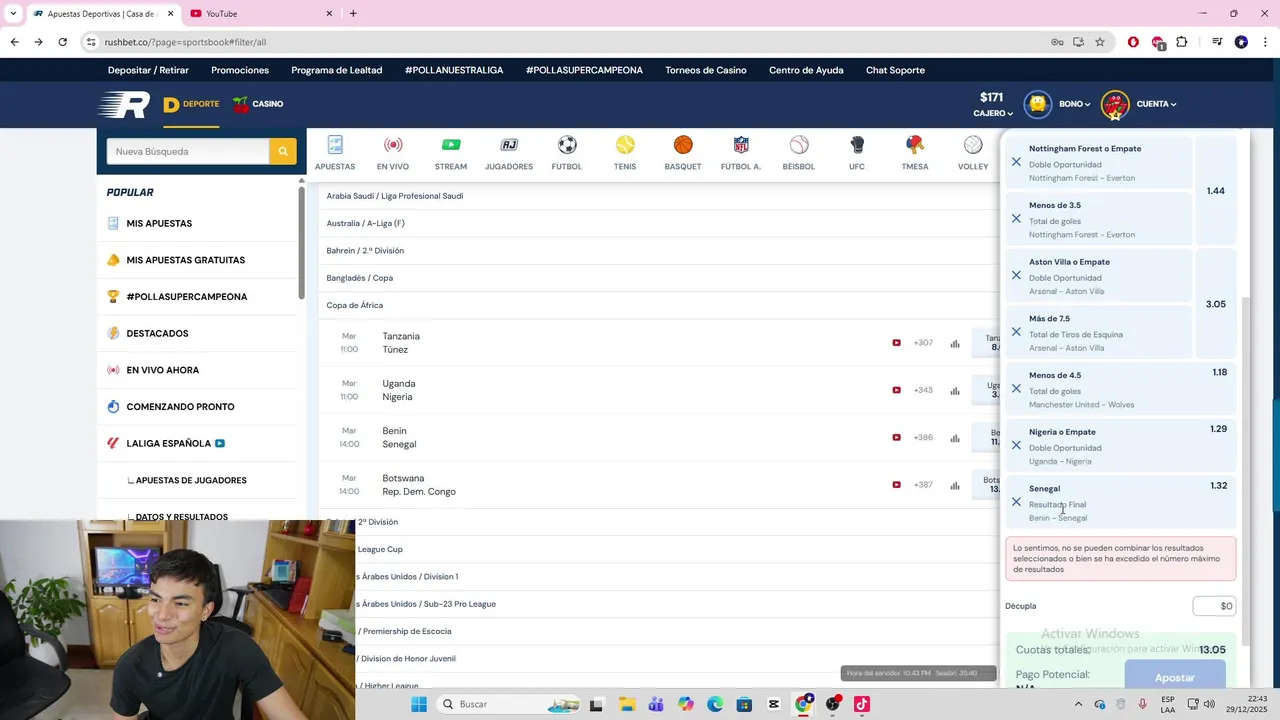Screen dimensions: 1280x720
Task: Open Torneos de Casino menu item
Action: [x=706, y=70]
